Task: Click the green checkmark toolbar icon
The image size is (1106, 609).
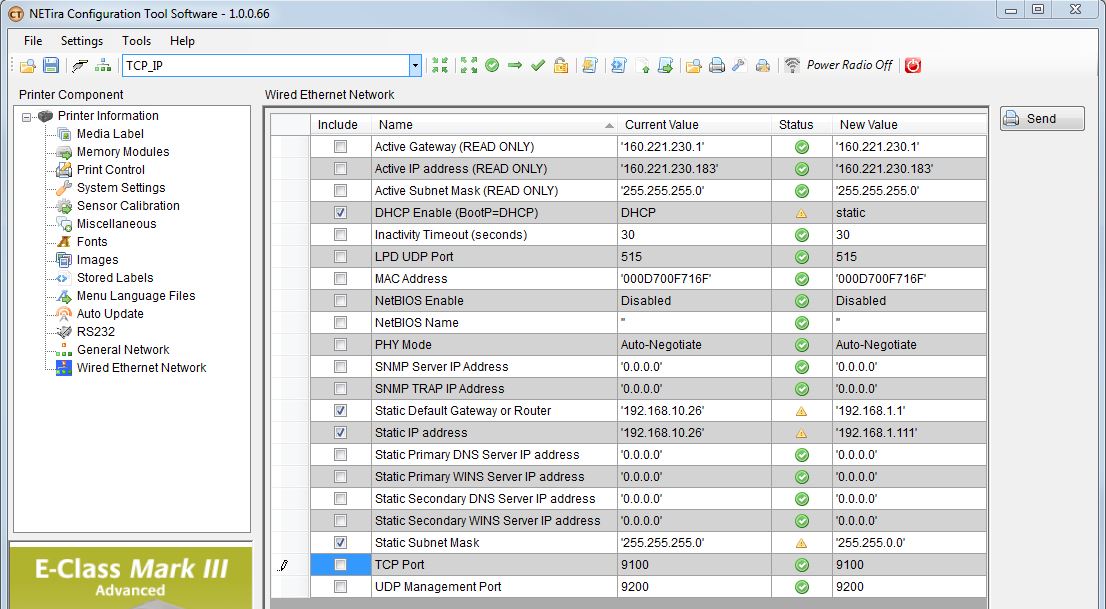Action: (538, 66)
